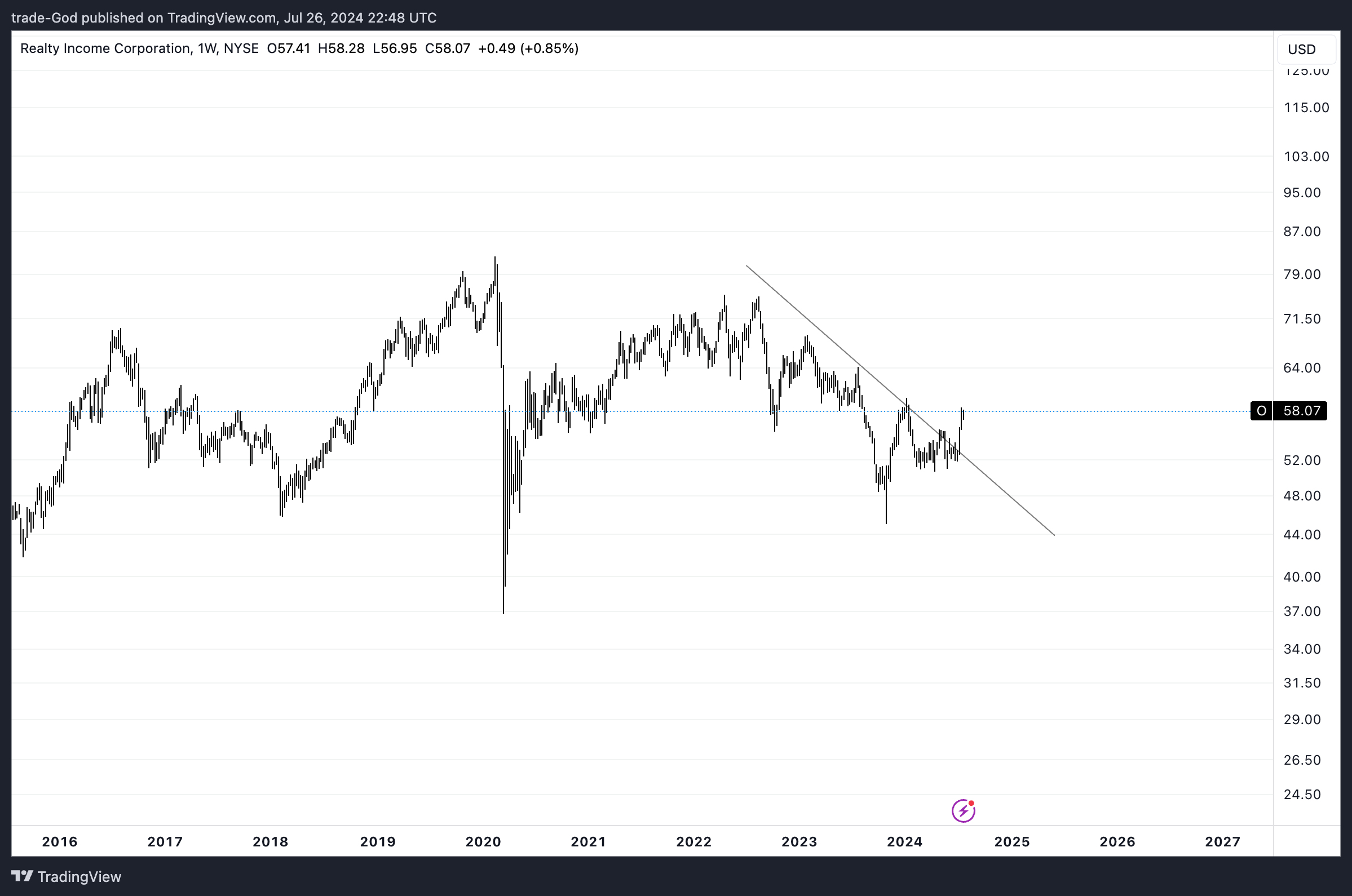This screenshot has width=1352, height=896.
Task: Click the 44.00 price axis label
Action: pos(1302,534)
